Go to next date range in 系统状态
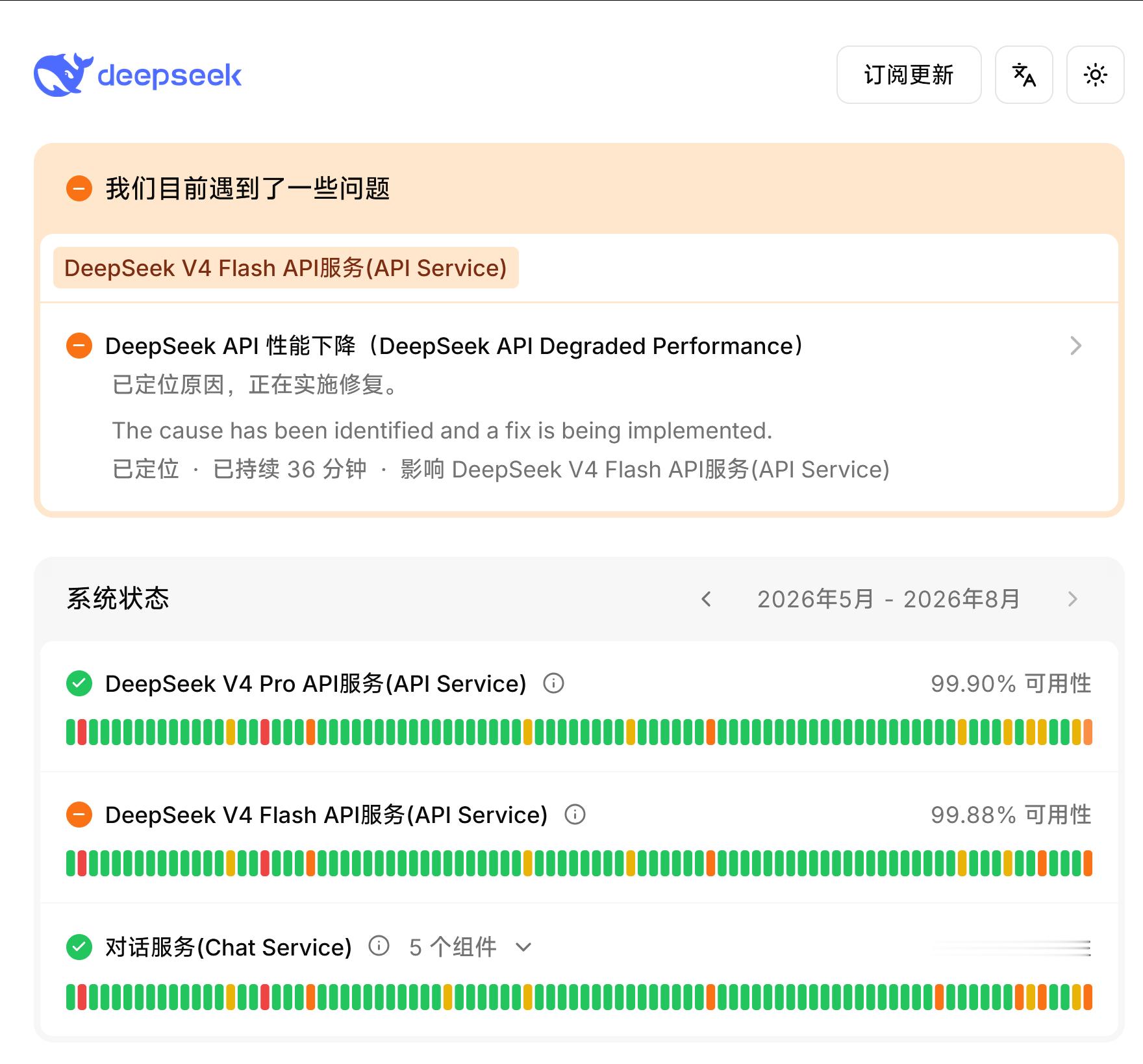The height and width of the screenshot is (1064, 1143). (1072, 599)
